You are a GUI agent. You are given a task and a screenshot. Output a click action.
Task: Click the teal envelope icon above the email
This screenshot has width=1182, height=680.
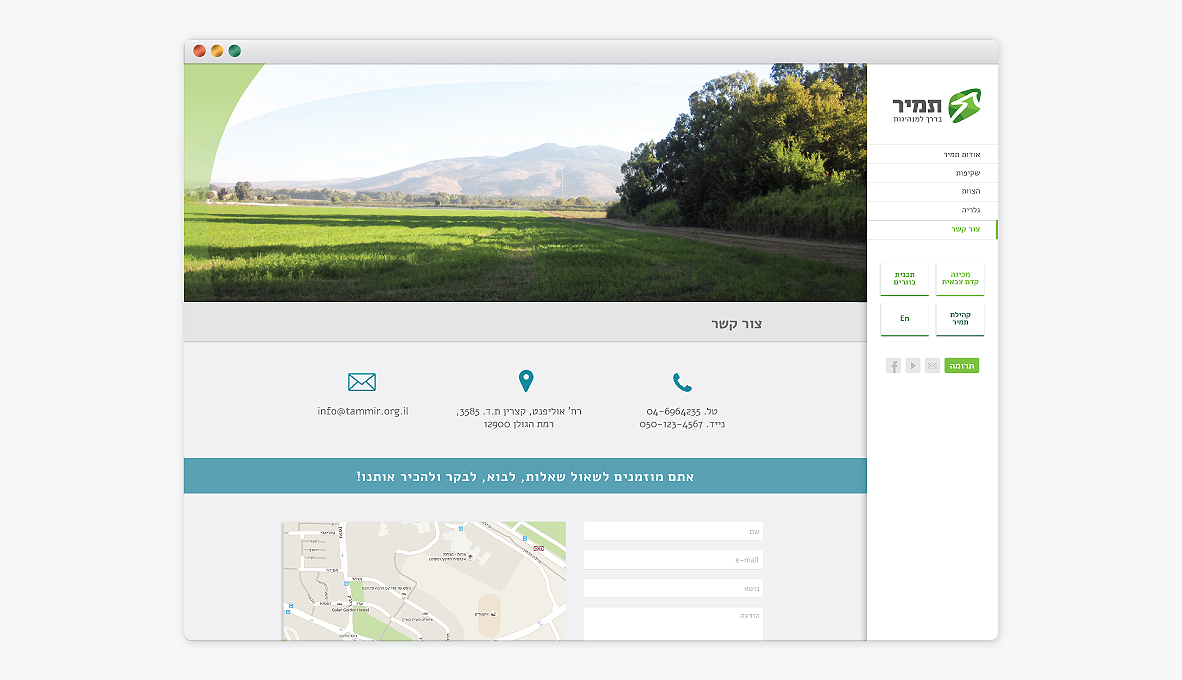(362, 382)
